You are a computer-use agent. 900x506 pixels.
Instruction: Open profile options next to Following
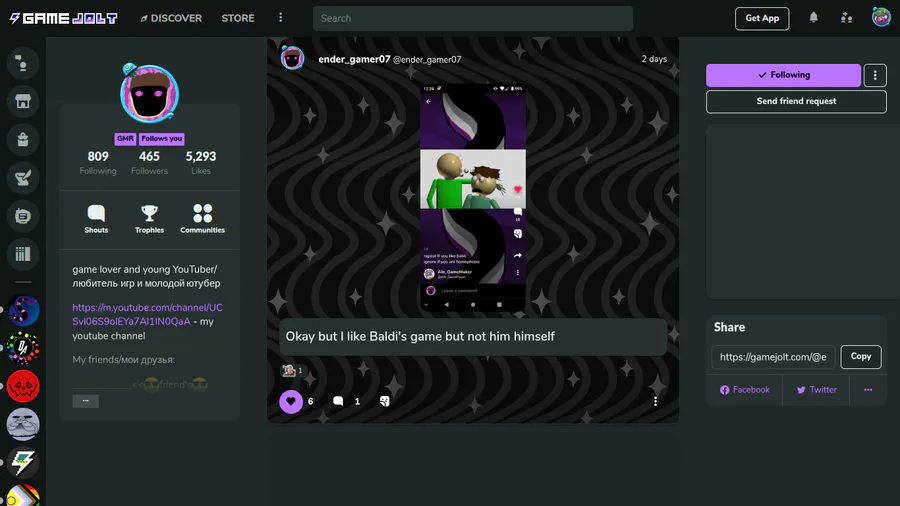coord(875,75)
